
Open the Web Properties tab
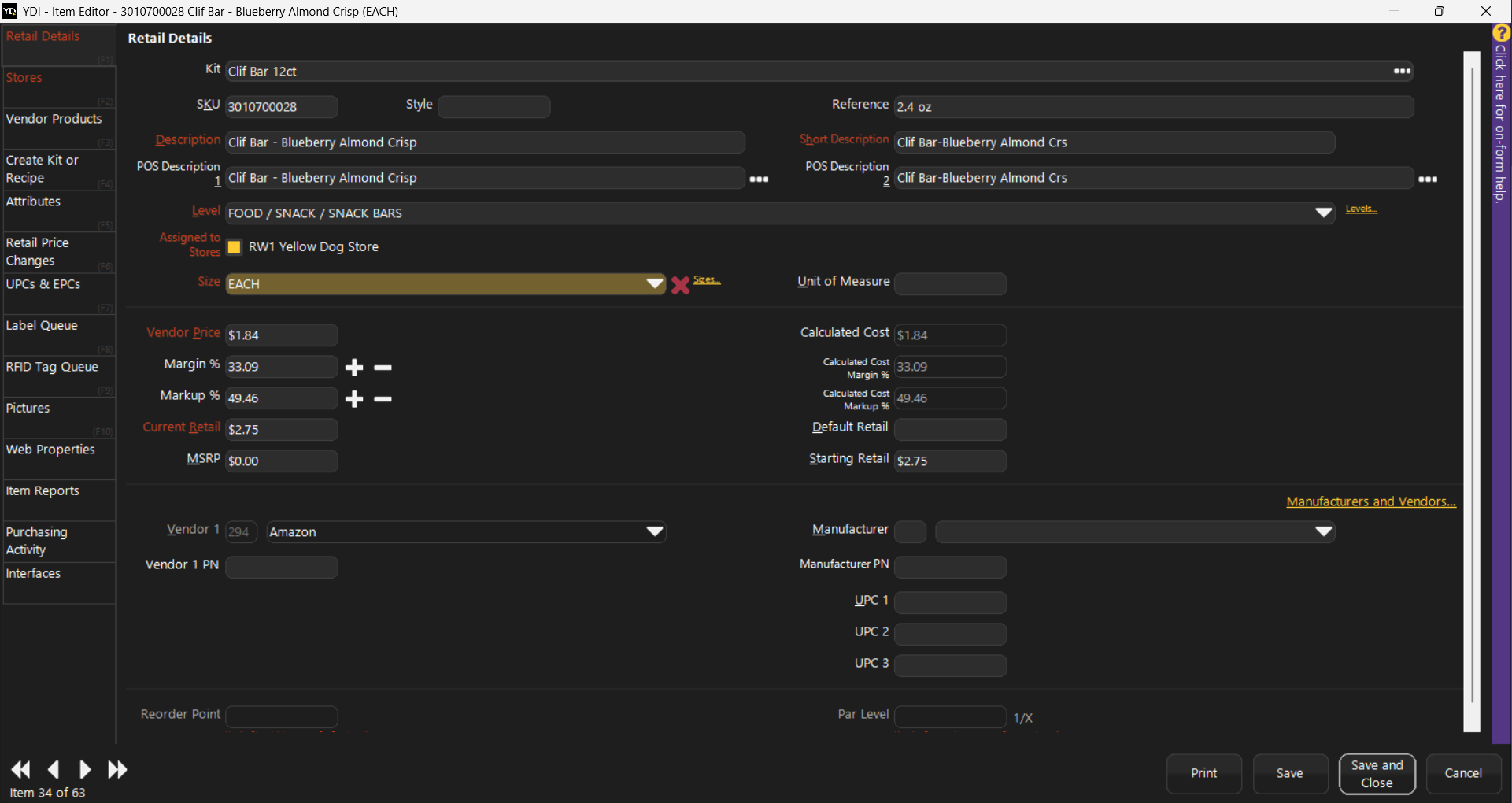point(59,458)
